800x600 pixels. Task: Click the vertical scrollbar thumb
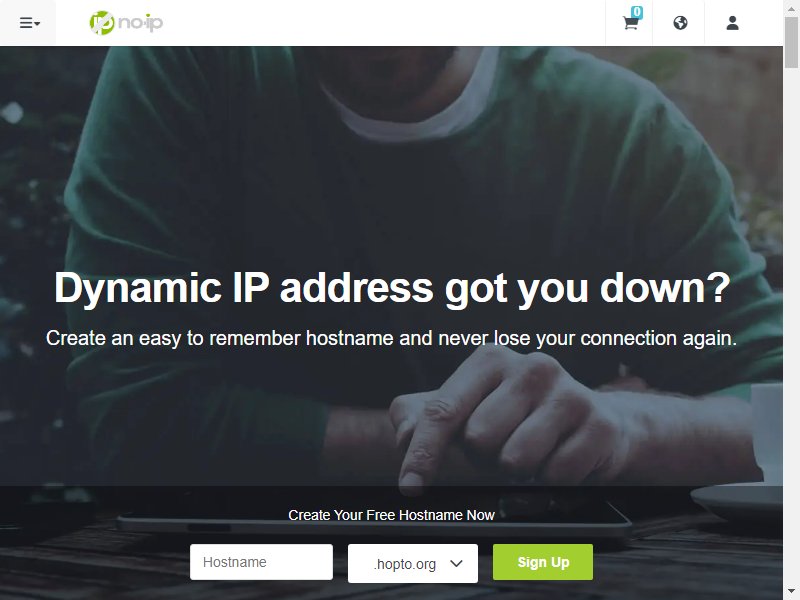point(791,42)
